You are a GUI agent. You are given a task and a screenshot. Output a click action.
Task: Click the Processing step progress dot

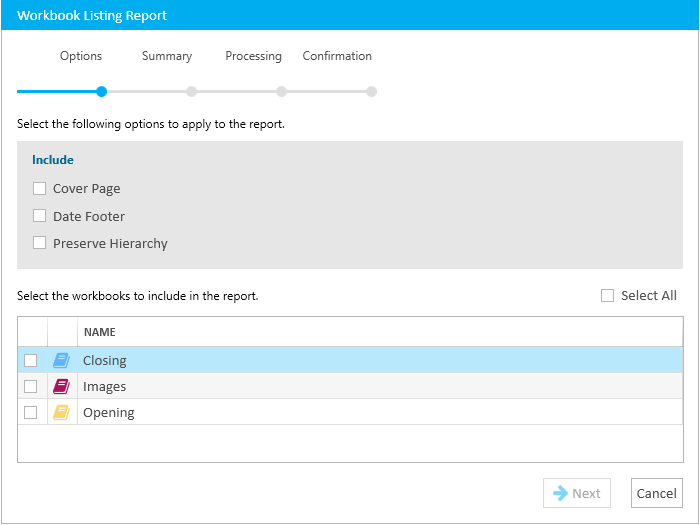tap(281, 92)
